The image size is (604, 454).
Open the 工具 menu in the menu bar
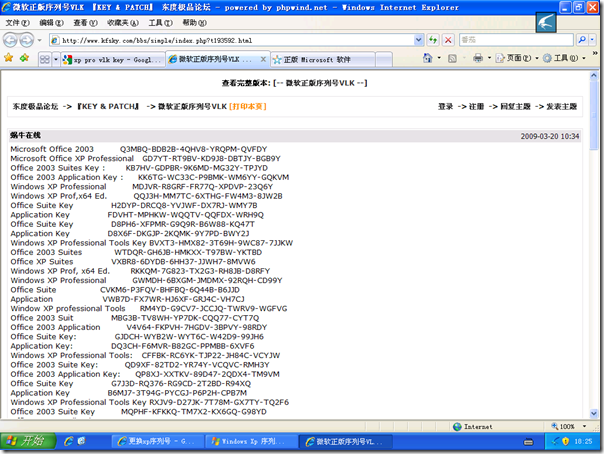coord(161,23)
